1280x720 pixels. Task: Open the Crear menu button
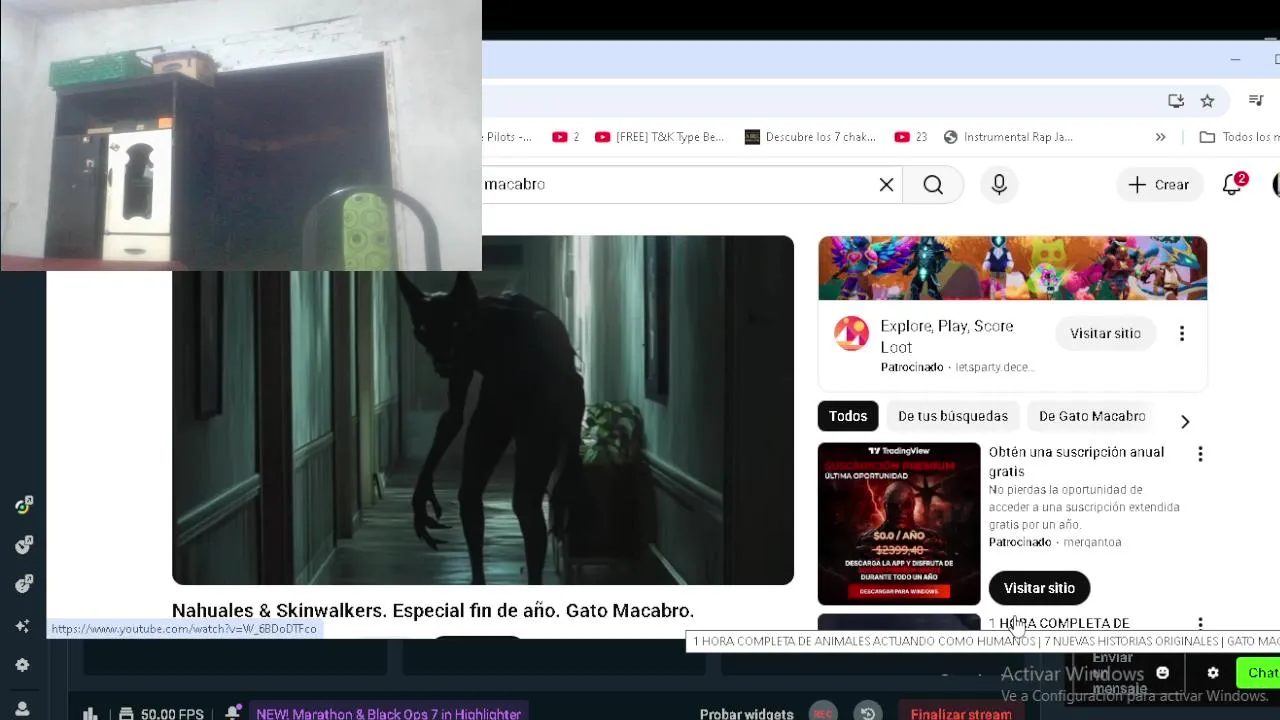pyautogui.click(x=1159, y=185)
